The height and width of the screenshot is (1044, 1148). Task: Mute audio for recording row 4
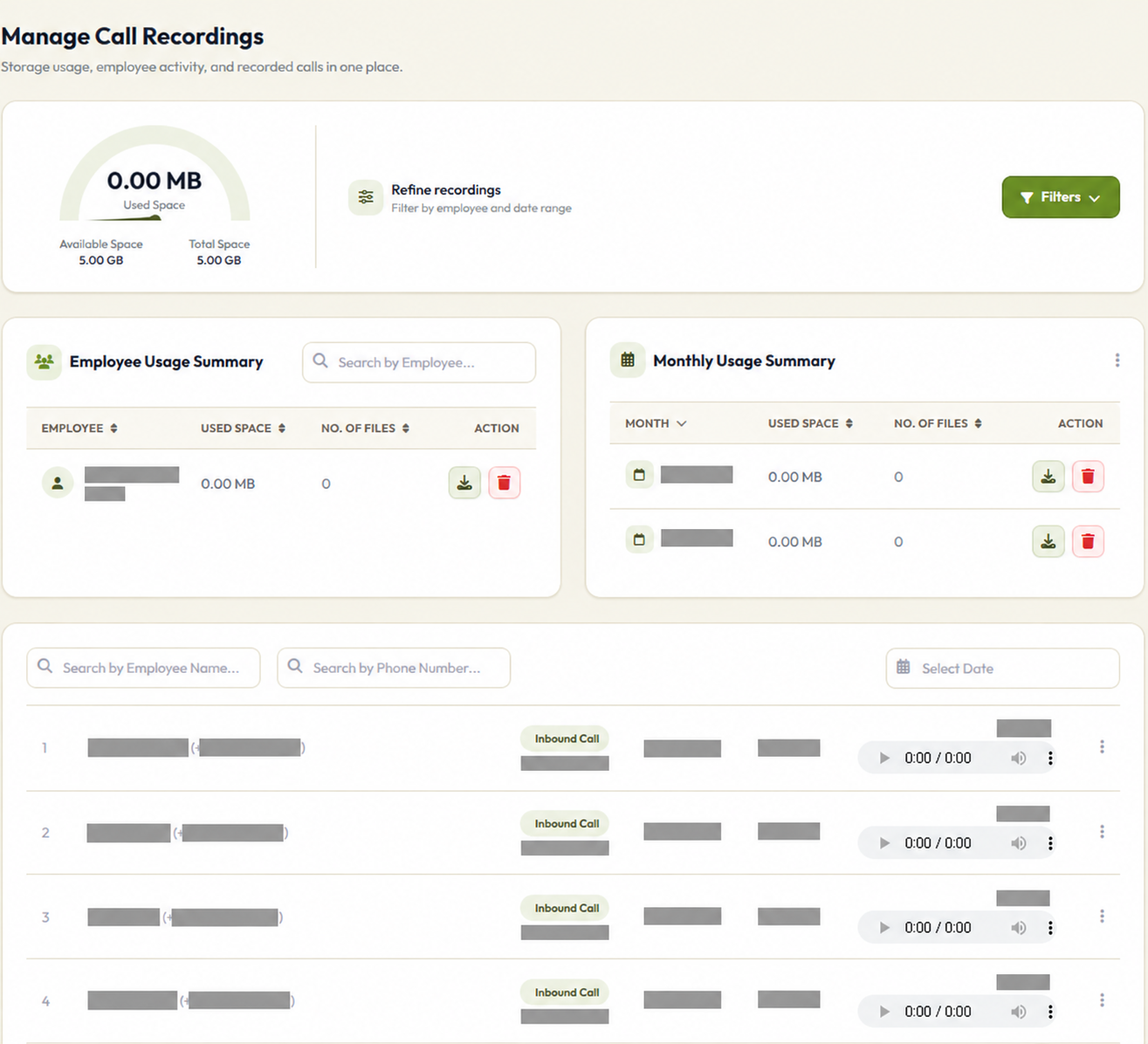click(x=1018, y=1012)
